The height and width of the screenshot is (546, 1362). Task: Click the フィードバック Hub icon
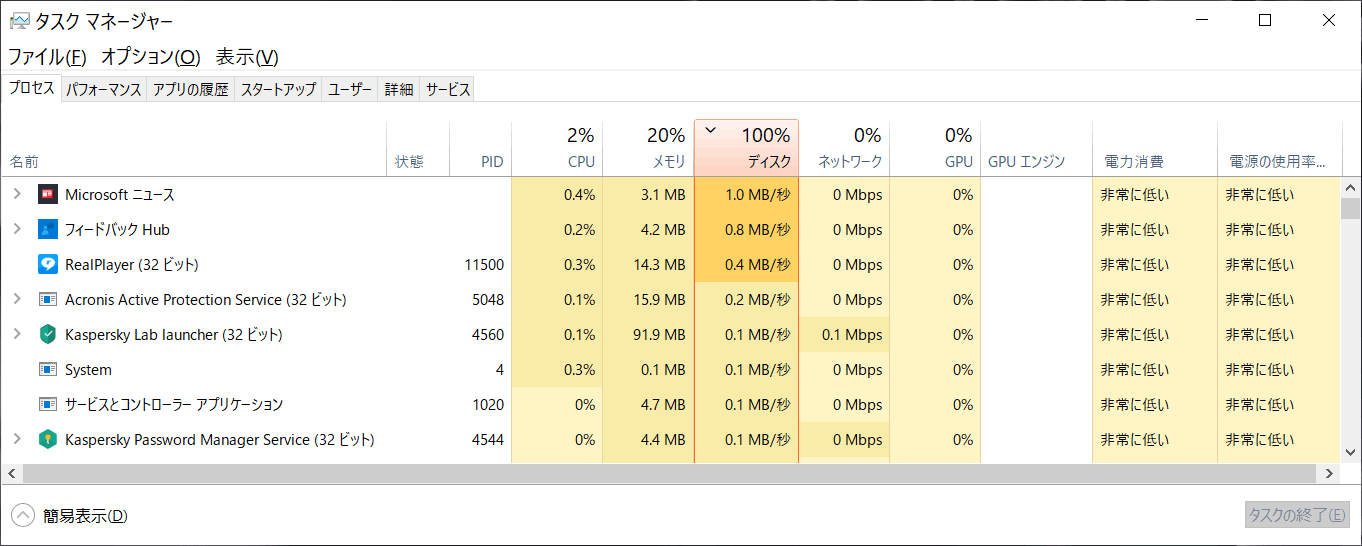coord(48,229)
